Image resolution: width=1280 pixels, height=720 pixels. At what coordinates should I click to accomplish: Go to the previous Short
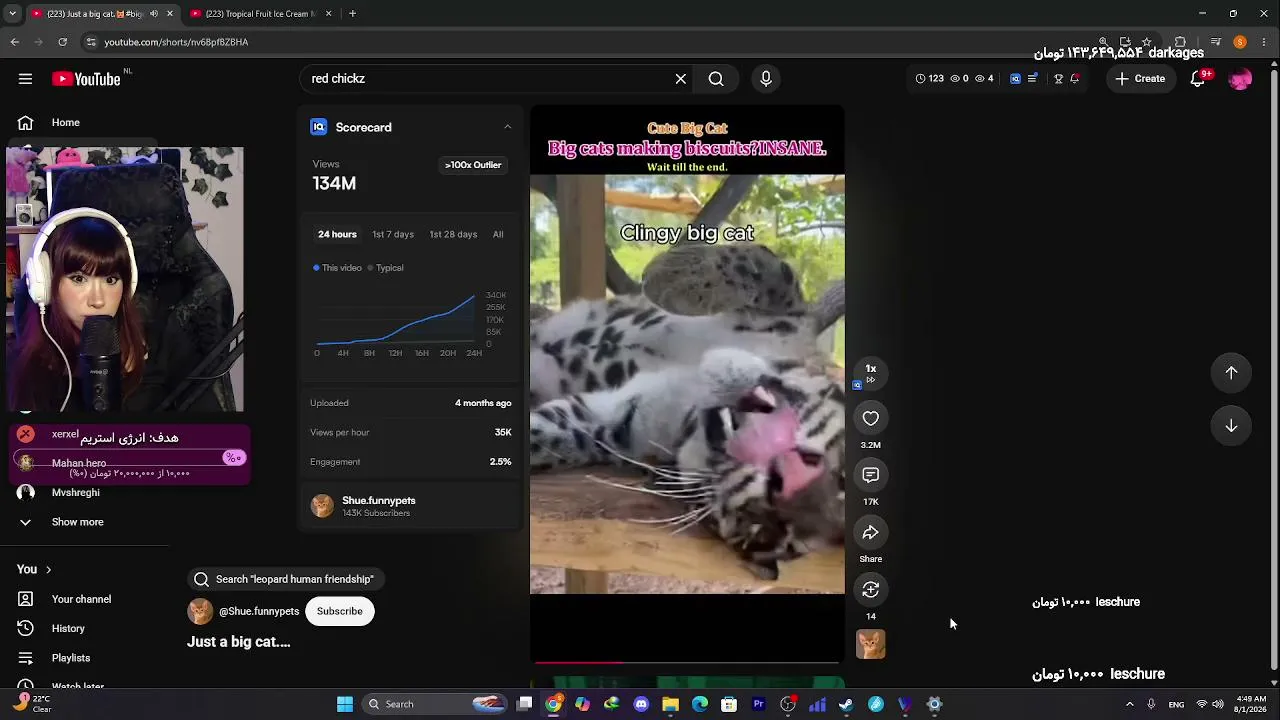1231,373
